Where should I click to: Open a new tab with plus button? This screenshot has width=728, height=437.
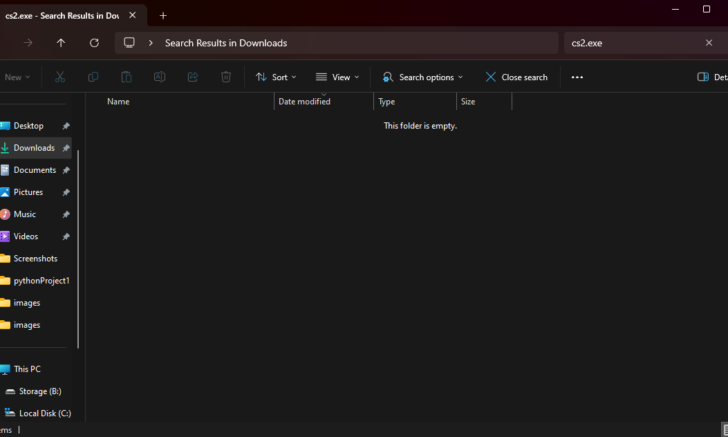pyautogui.click(x=163, y=15)
